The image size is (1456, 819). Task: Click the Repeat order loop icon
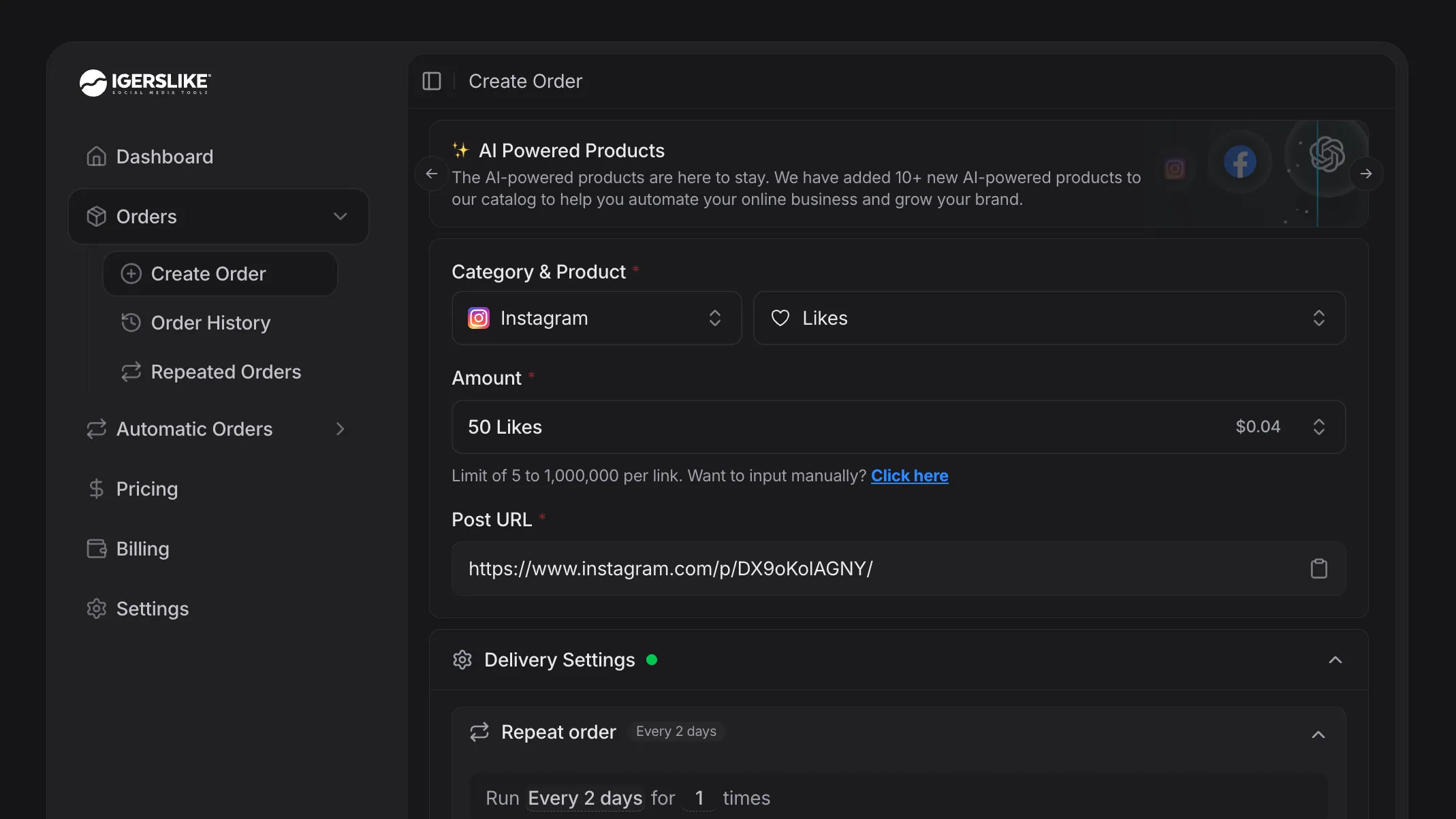pyautogui.click(x=479, y=732)
